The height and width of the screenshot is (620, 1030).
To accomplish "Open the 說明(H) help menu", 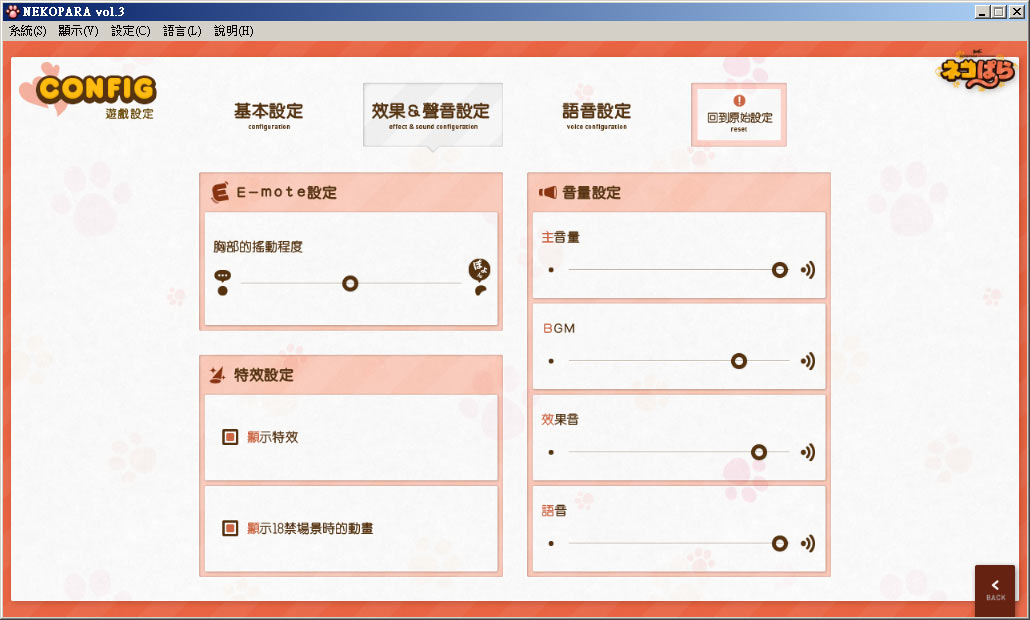I will click(234, 31).
